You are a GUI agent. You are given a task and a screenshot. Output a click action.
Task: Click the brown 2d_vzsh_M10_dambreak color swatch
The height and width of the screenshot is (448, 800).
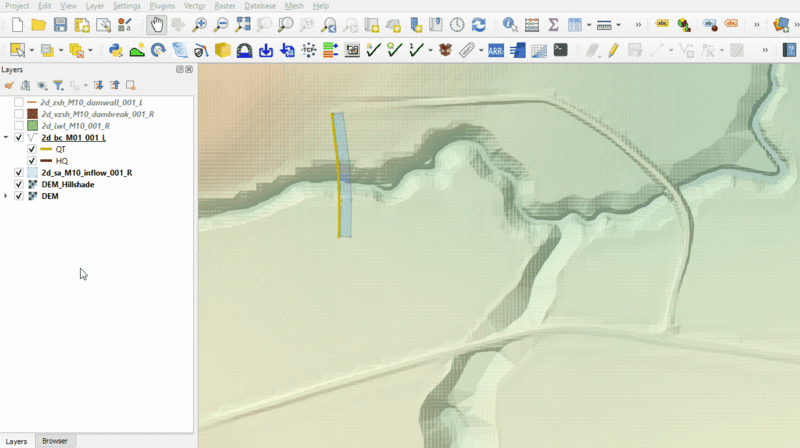(x=32, y=114)
